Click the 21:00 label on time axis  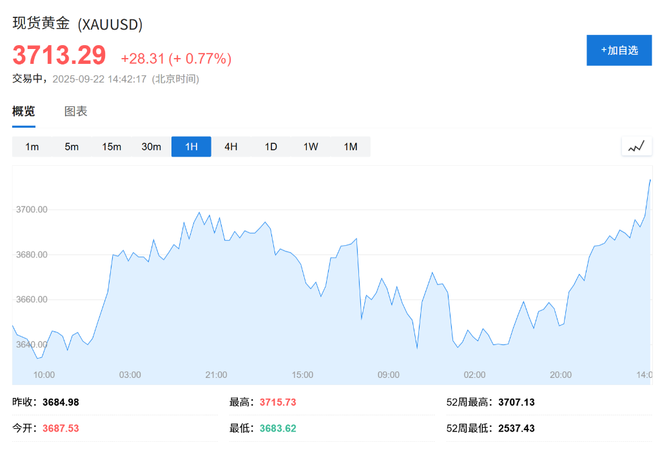click(x=216, y=375)
